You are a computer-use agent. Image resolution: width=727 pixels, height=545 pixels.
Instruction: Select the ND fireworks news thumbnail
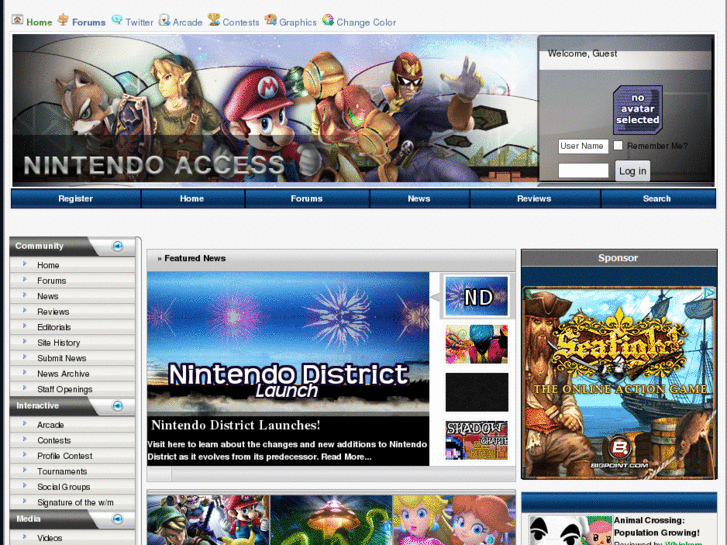[477, 296]
